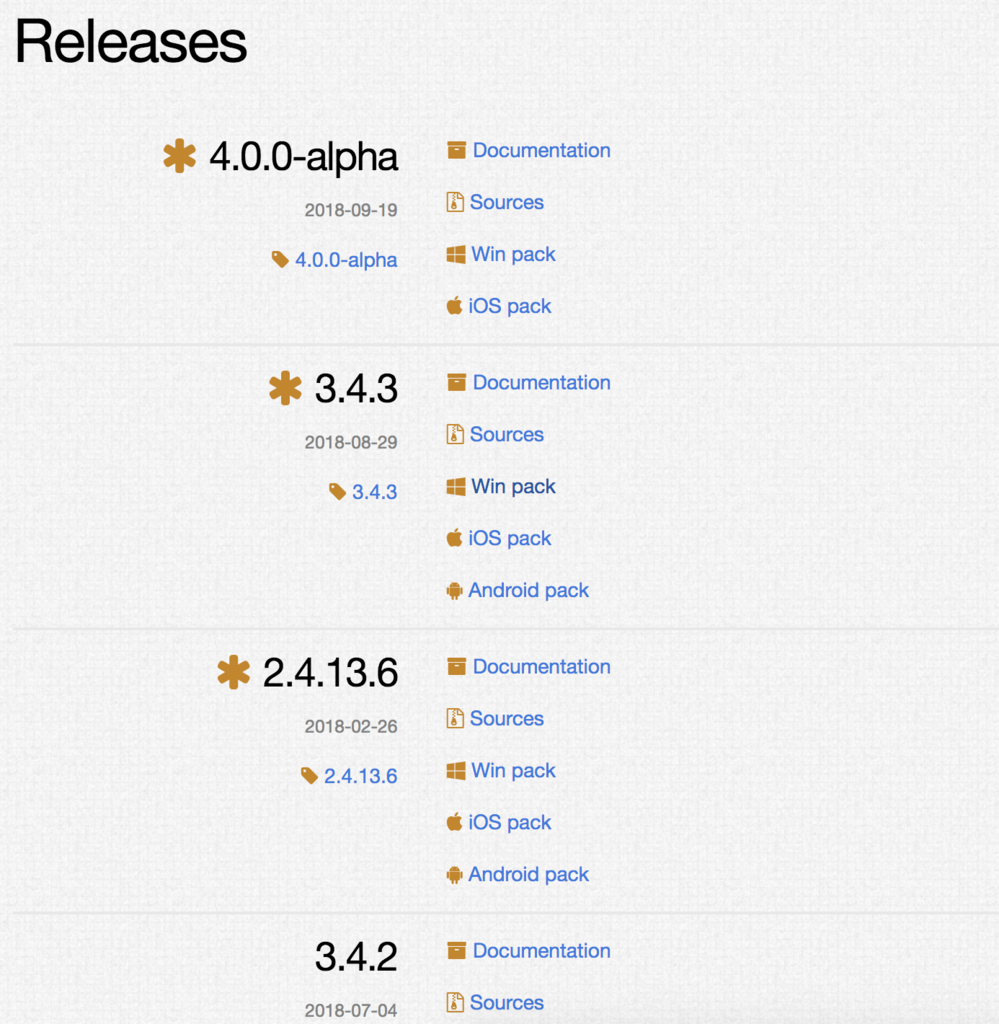Download Sources for release 2.4.13.6
This screenshot has width=999, height=1024.
click(507, 718)
